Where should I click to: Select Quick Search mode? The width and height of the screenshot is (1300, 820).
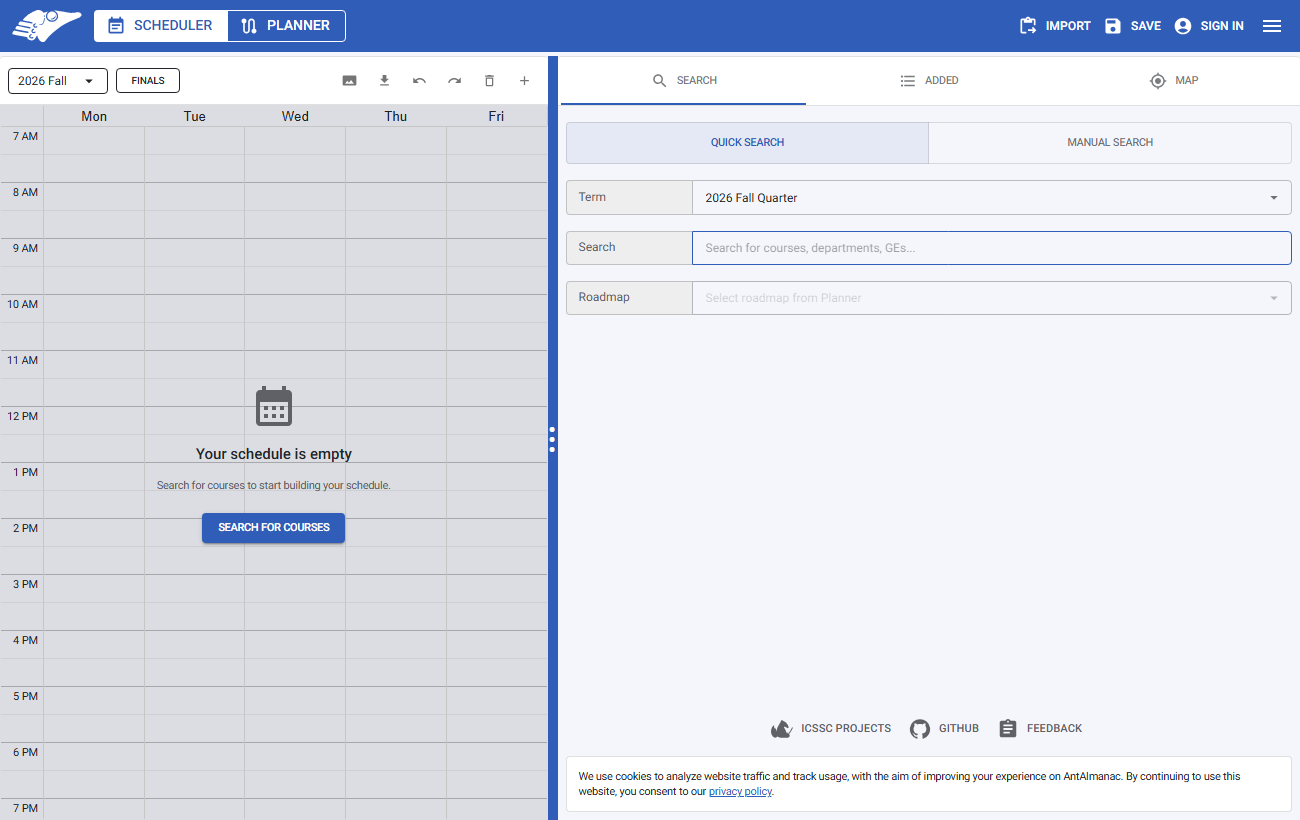click(x=747, y=143)
